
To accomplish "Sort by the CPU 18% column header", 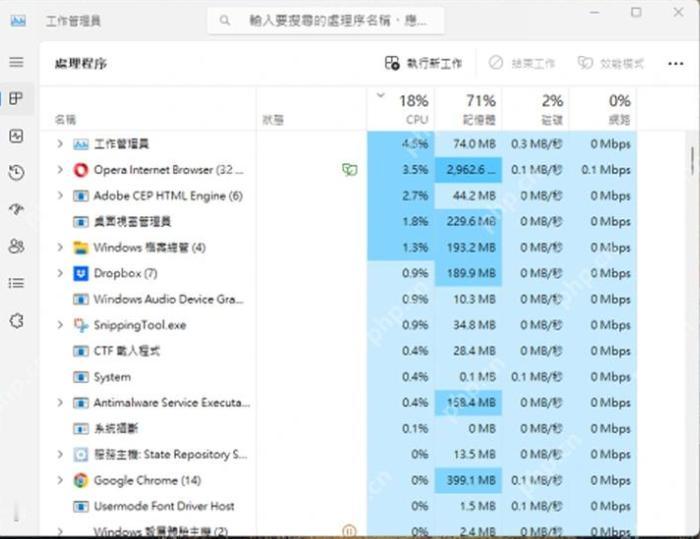I will pyautogui.click(x=401, y=109).
